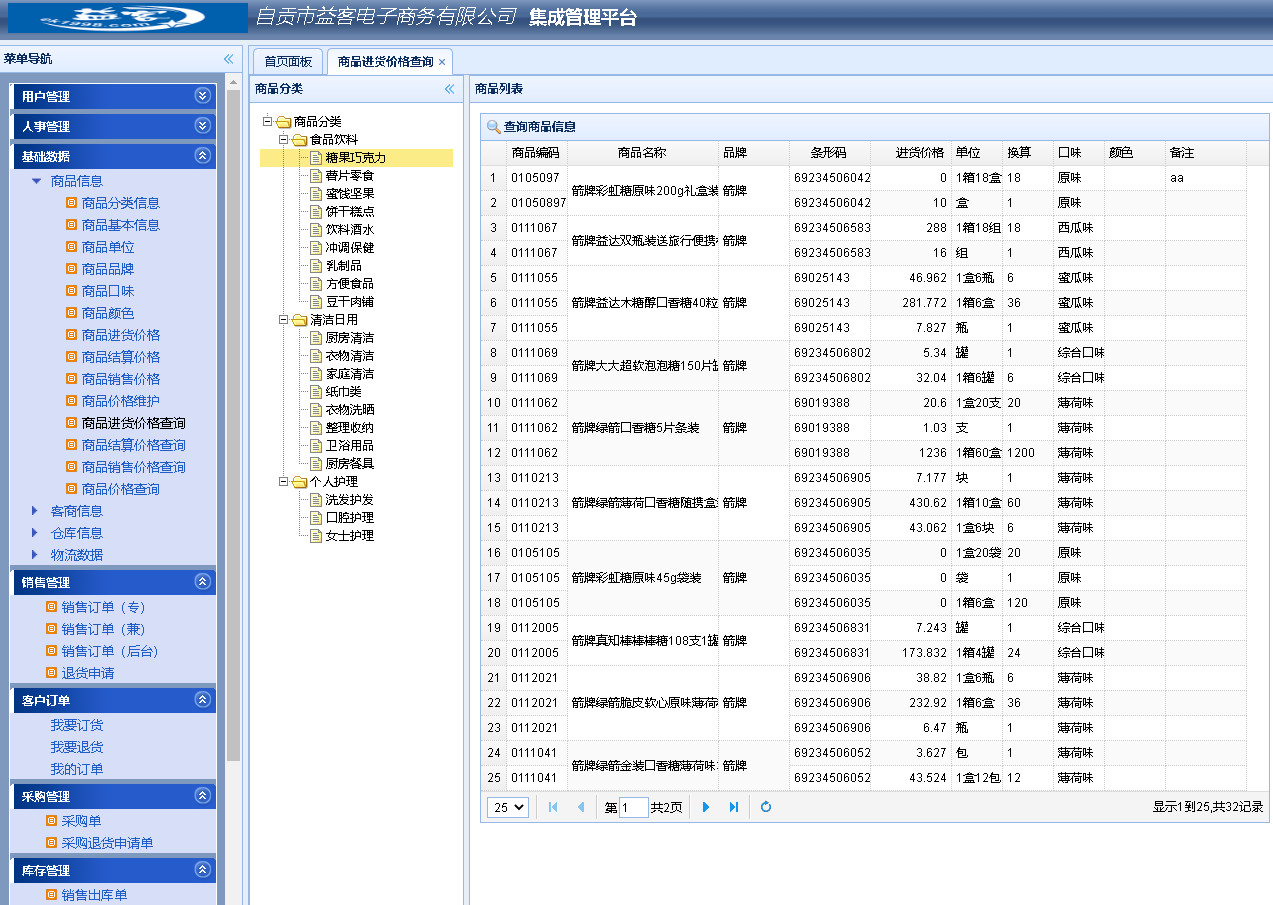The image size is (1273, 905).
Task: Expand the 客商信息 menu group
Action: [x=36, y=511]
